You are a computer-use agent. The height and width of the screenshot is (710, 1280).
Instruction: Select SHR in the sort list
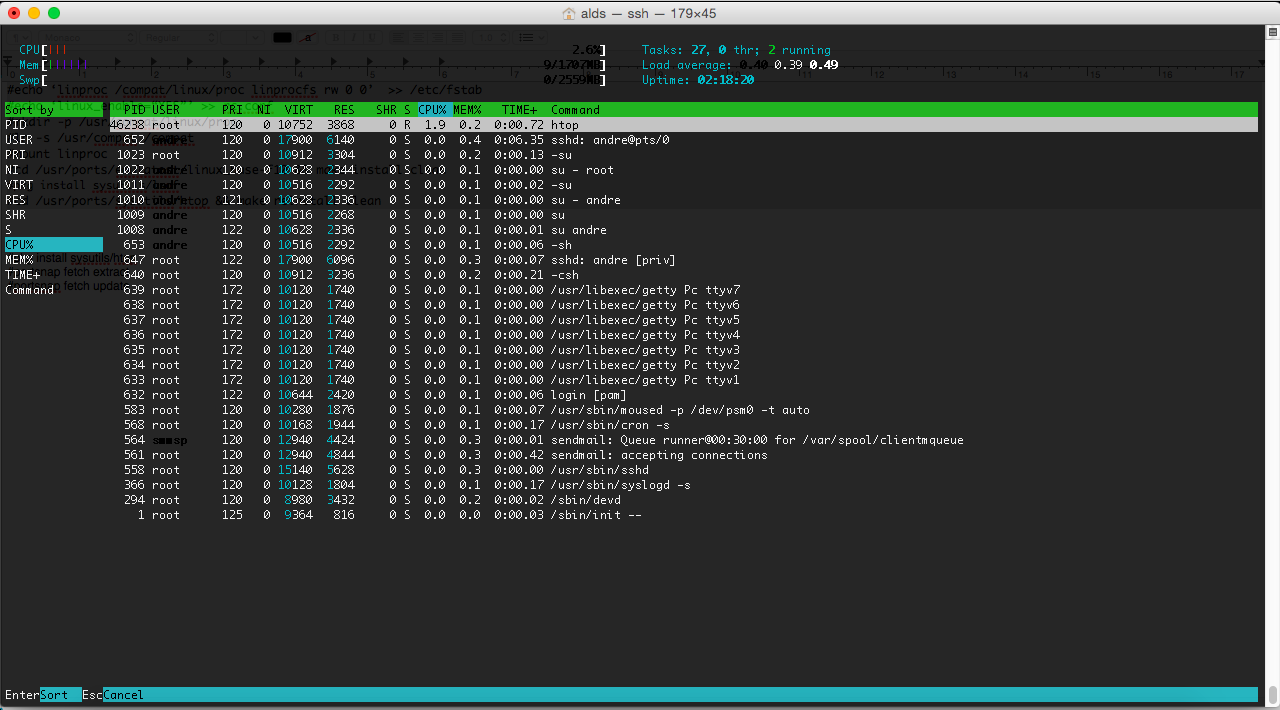25,215
